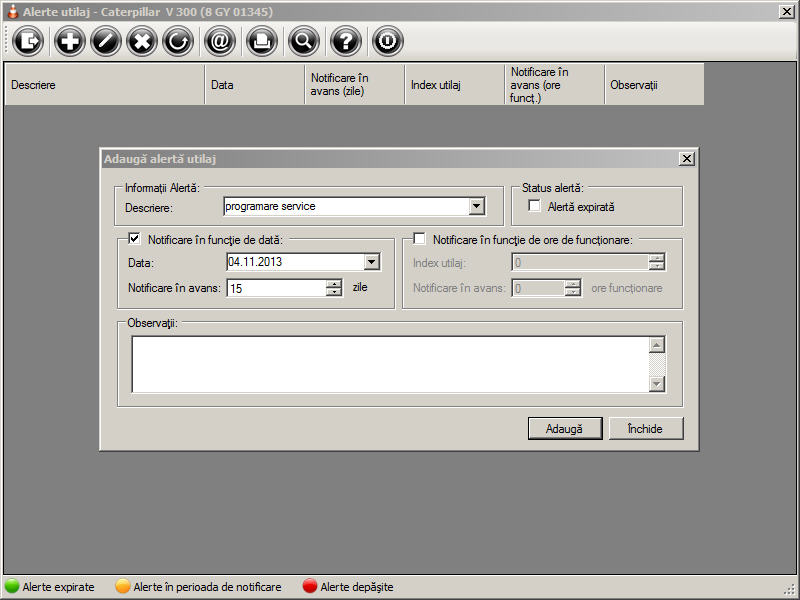Screen dimensions: 800x600
Task: Sort by Notificare în avans (zile) column
Action: 355,85
